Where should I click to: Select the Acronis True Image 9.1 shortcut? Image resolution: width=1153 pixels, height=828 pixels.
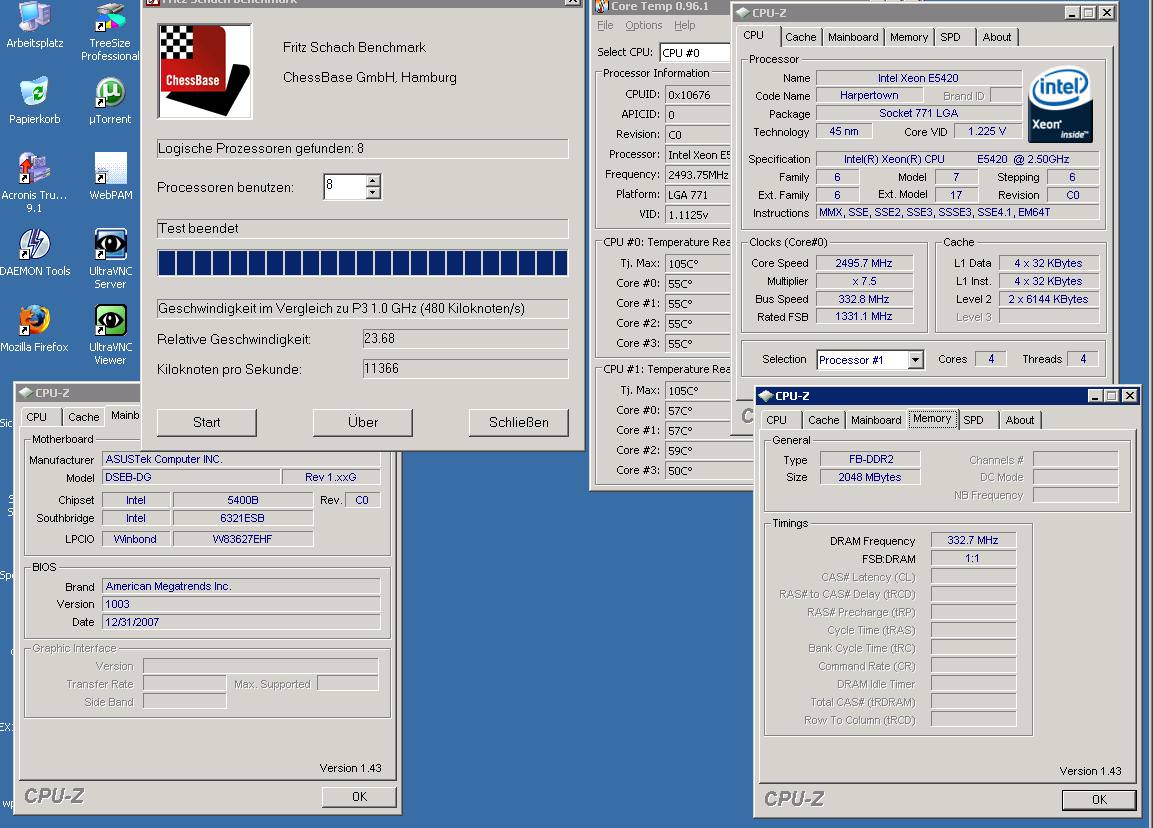point(34,182)
